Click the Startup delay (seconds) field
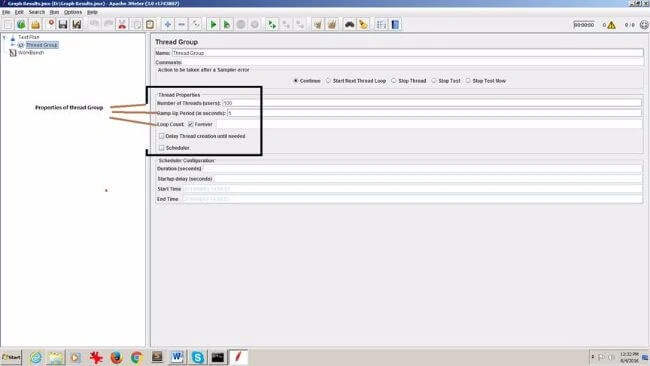Image resolution: width=650 pixels, height=366 pixels. click(428, 179)
